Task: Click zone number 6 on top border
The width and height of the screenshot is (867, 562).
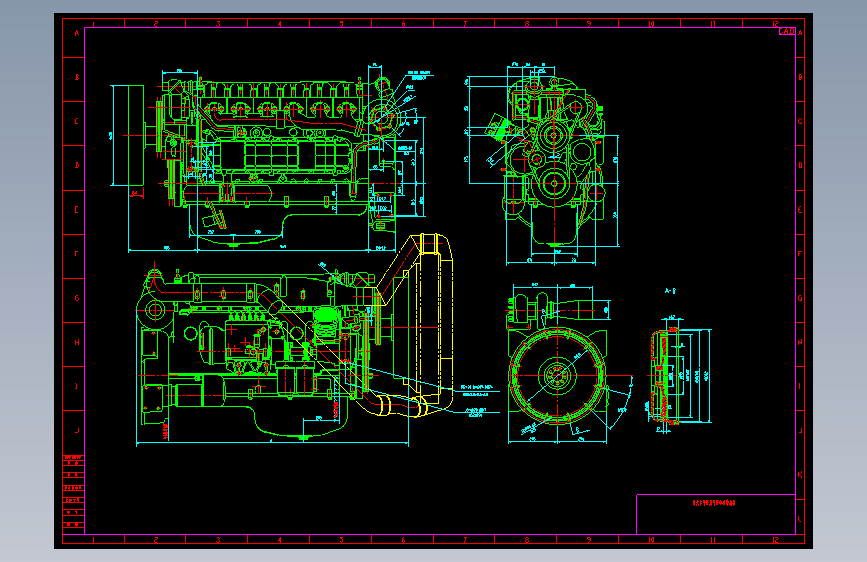Action: coord(403,24)
